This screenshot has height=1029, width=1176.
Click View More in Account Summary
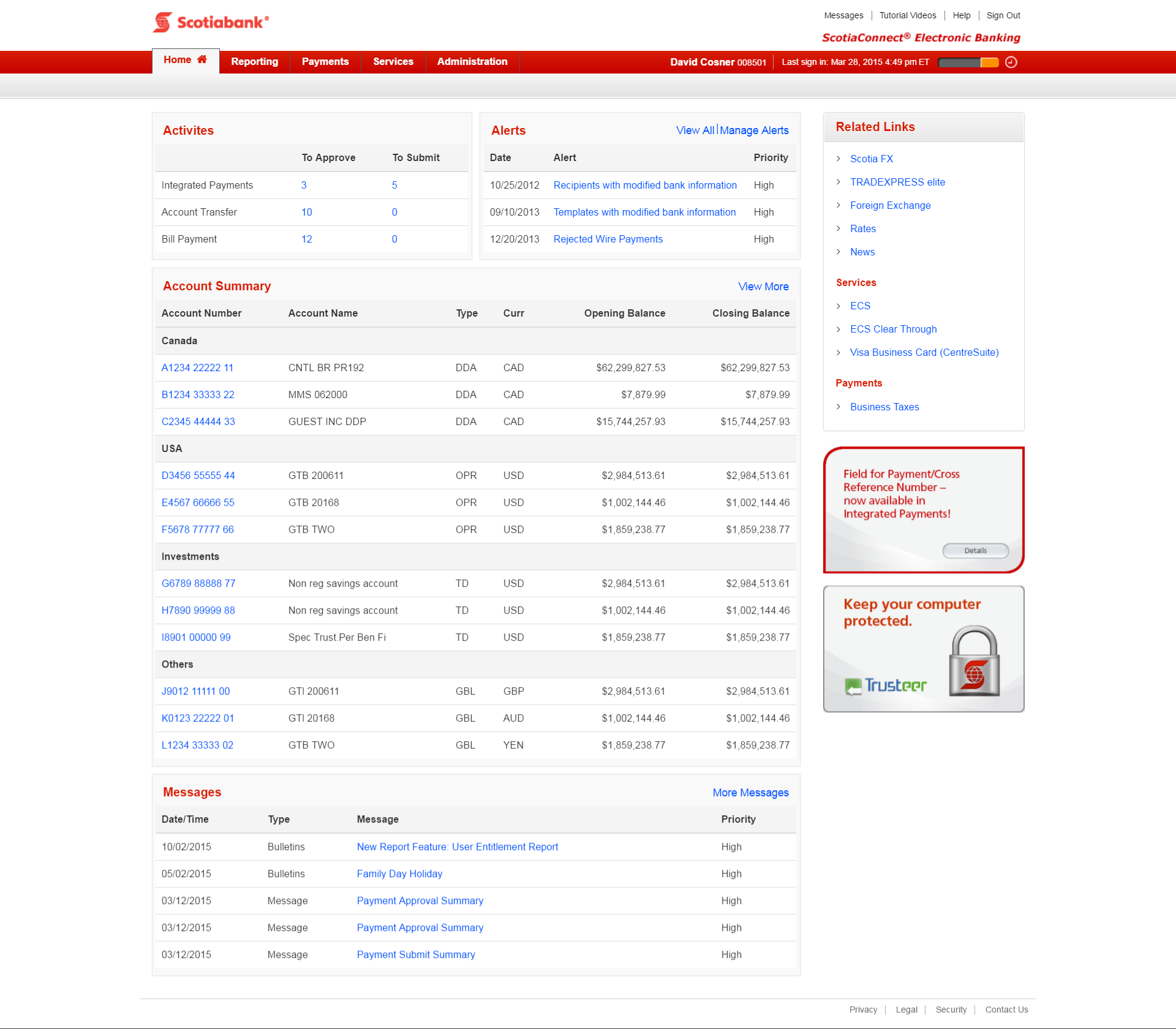(x=763, y=287)
